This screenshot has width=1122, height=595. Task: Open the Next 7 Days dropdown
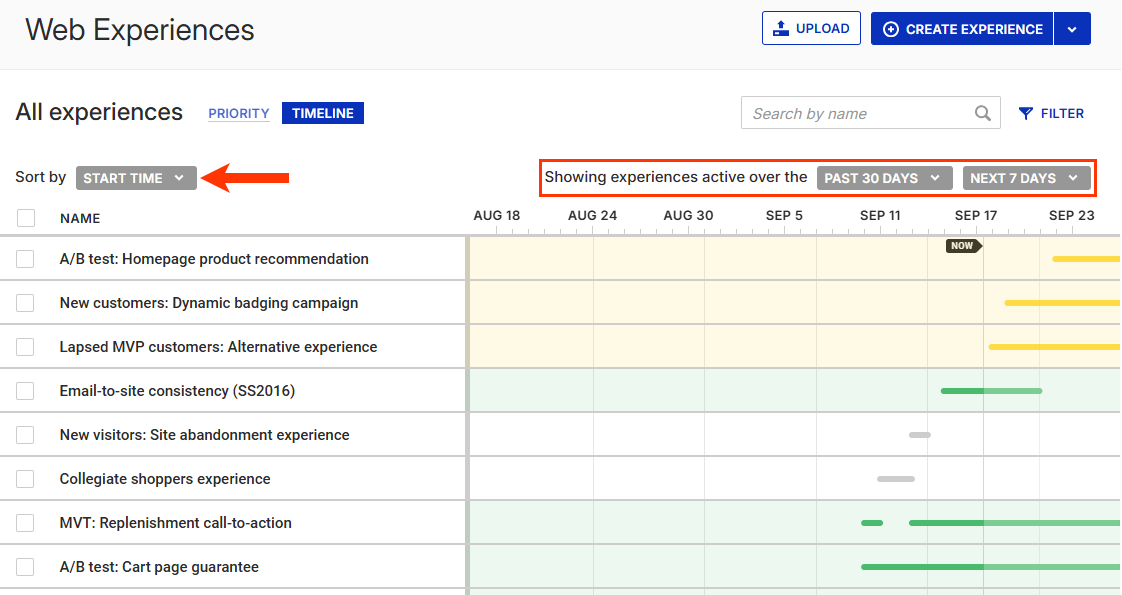[x=1026, y=178]
